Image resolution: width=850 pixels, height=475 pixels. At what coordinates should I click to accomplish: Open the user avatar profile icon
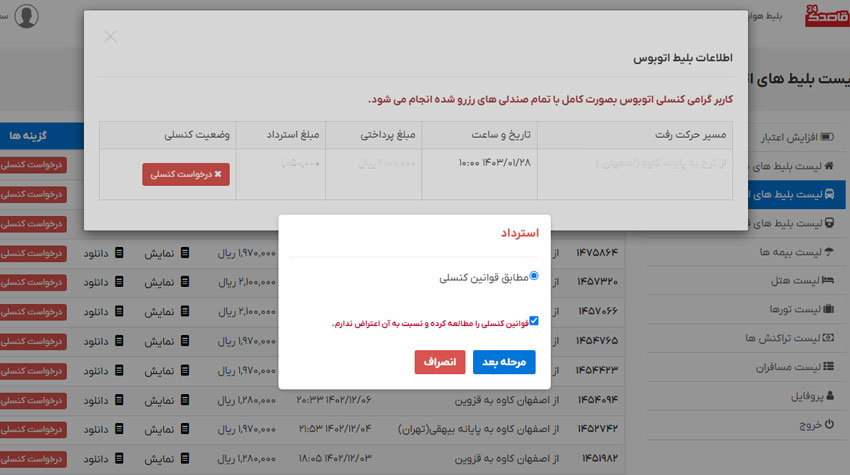tap(26, 16)
